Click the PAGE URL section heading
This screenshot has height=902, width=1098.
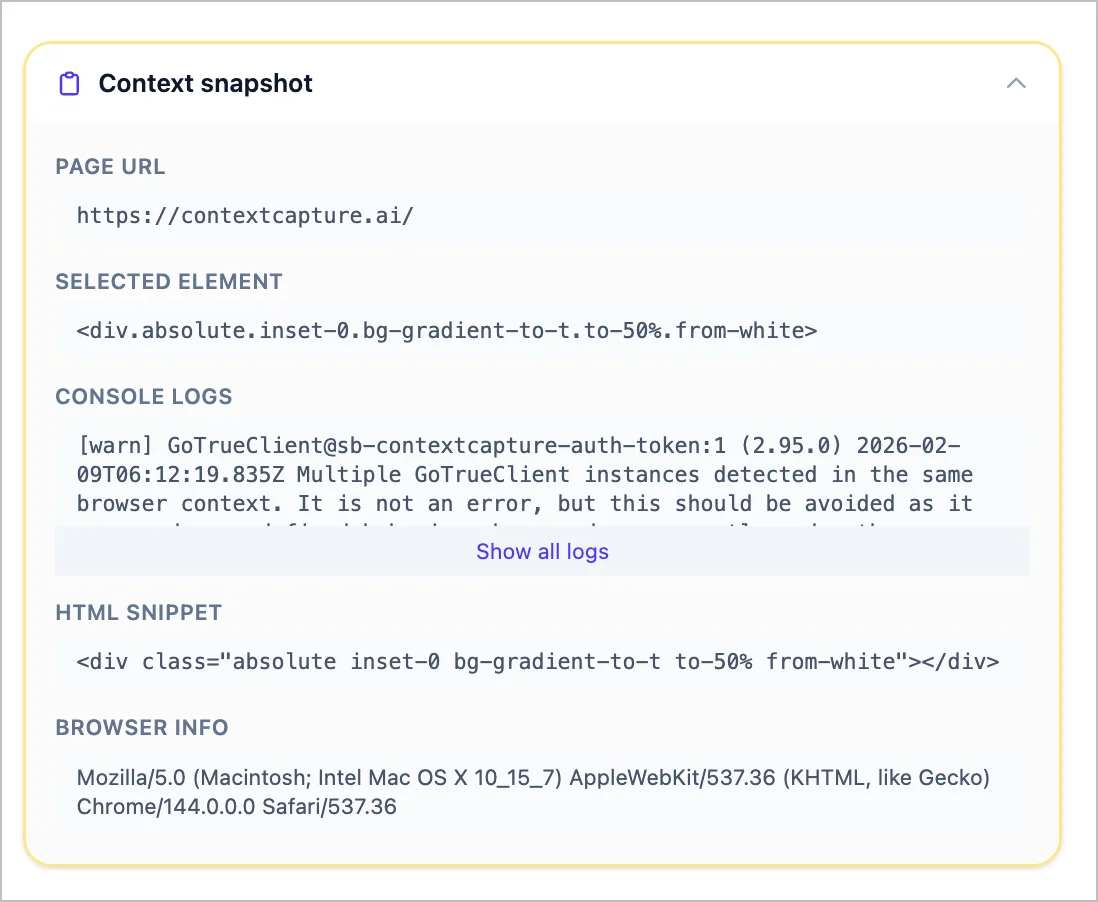click(110, 167)
